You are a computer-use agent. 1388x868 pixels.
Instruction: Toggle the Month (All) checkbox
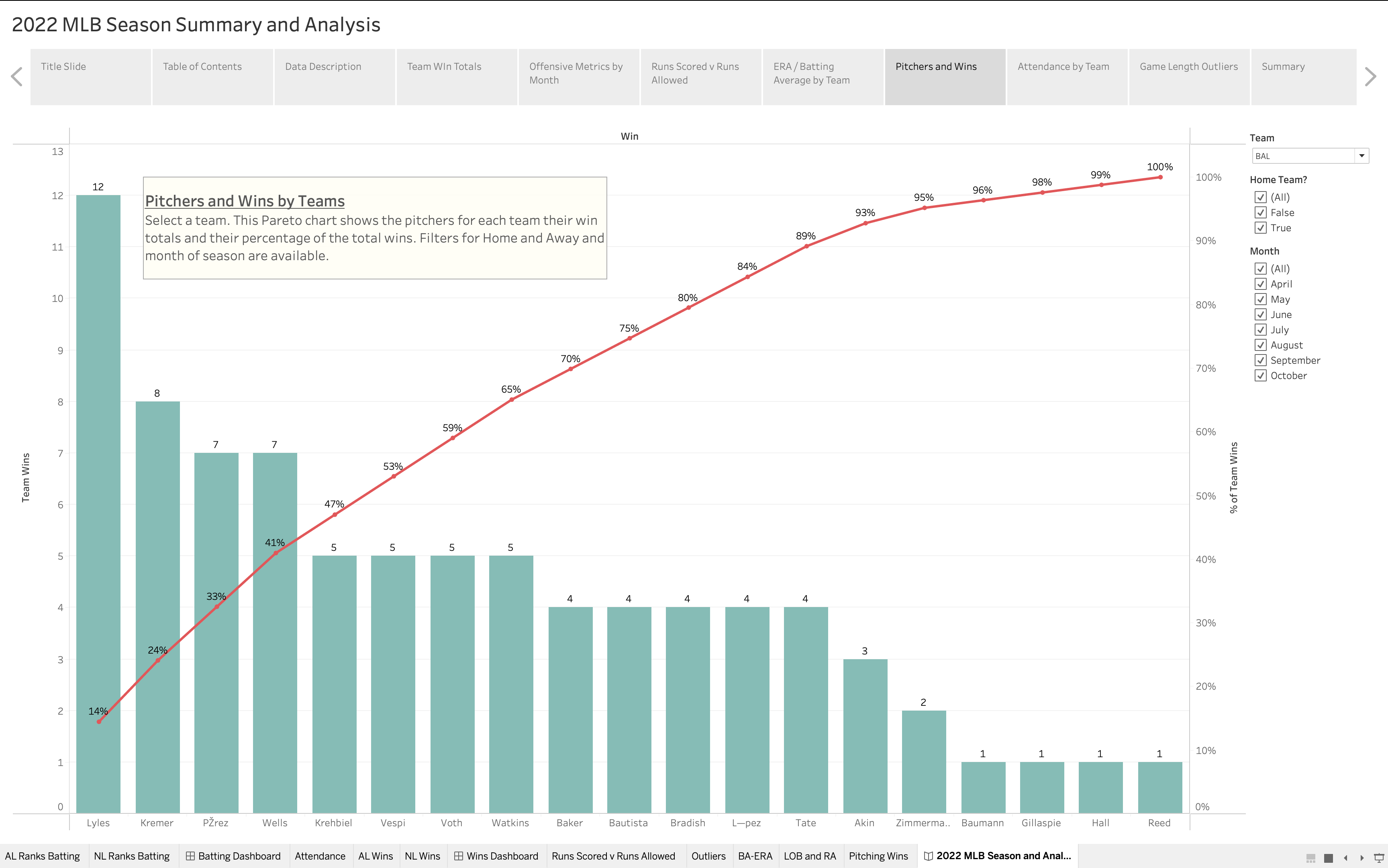coord(1261,268)
